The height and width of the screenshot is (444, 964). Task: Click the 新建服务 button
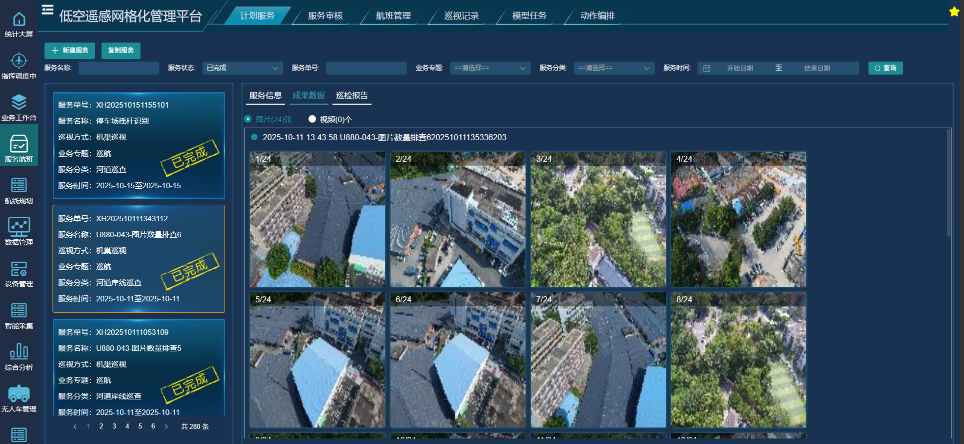pyautogui.click(x=70, y=50)
